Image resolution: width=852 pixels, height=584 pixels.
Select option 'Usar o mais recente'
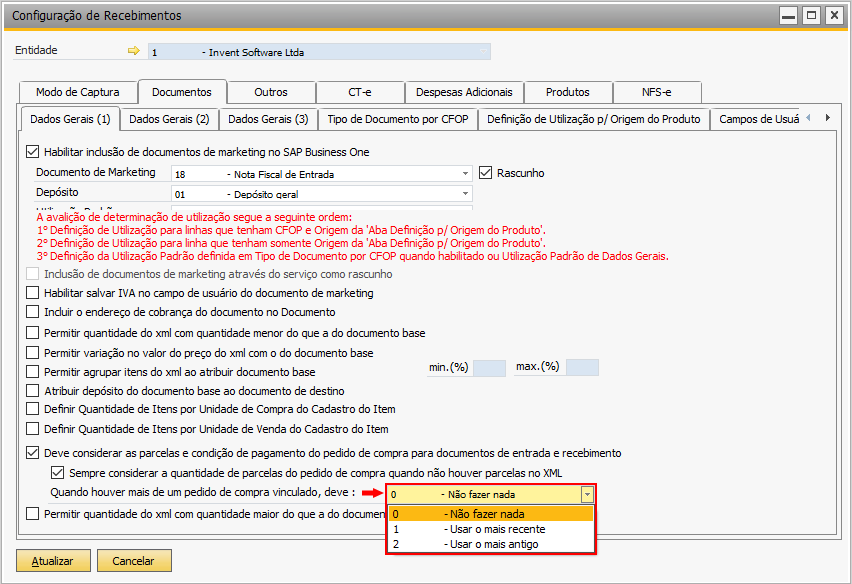point(491,529)
